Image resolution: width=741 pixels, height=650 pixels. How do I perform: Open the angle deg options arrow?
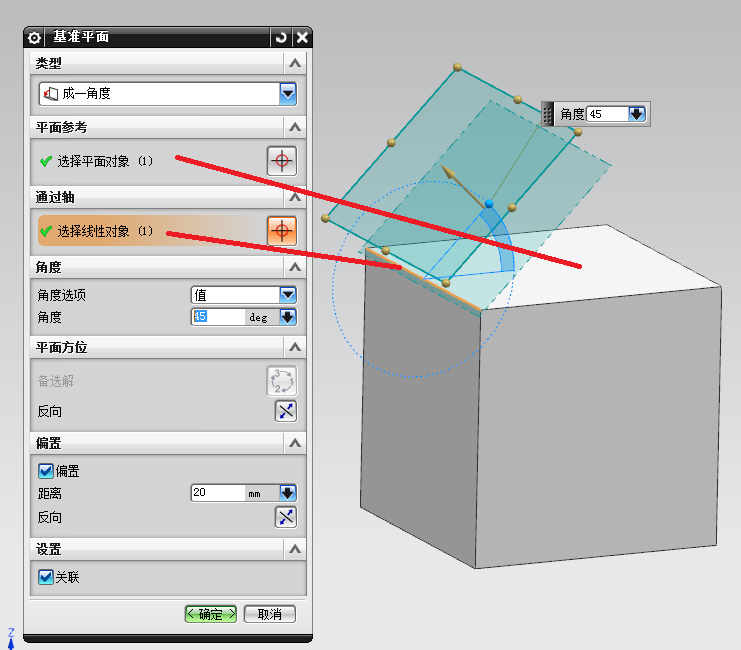click(288, 317)
